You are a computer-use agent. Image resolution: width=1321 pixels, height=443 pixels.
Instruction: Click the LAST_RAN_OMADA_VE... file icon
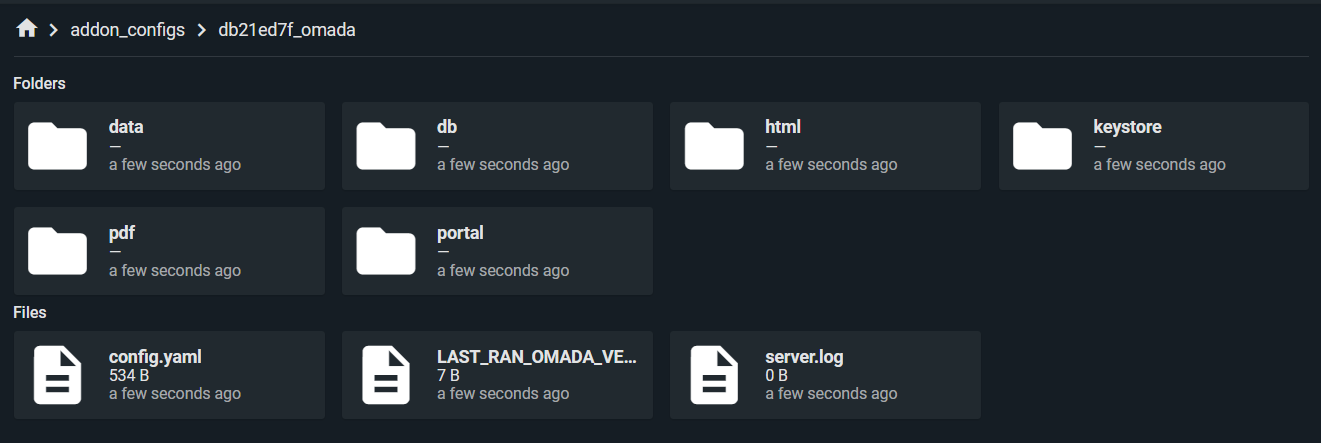386,375
